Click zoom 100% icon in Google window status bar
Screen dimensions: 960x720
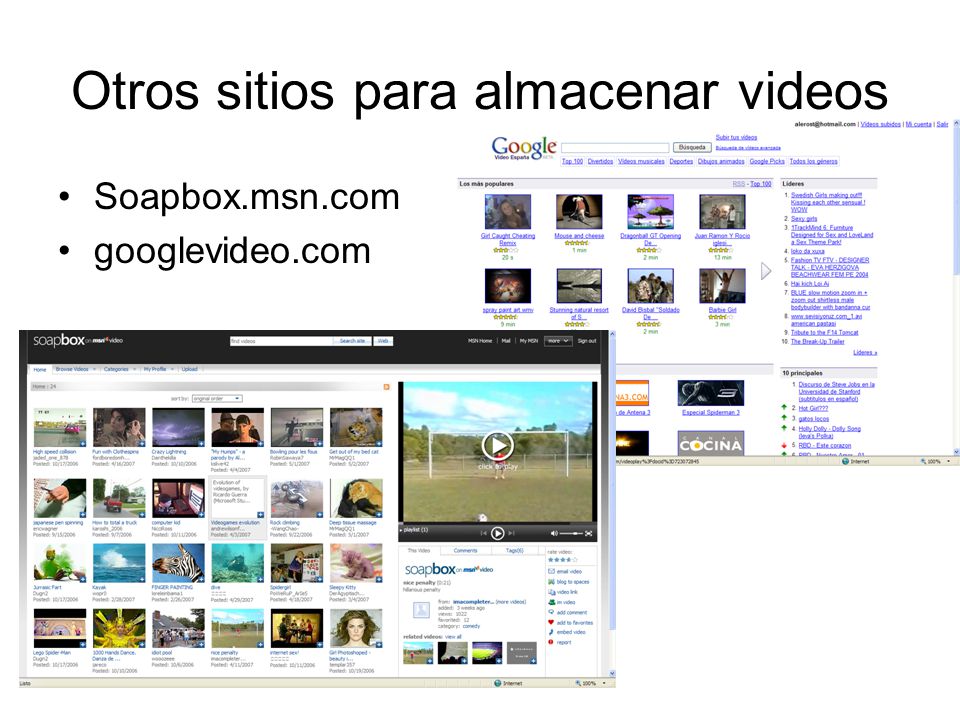(923, 461)
